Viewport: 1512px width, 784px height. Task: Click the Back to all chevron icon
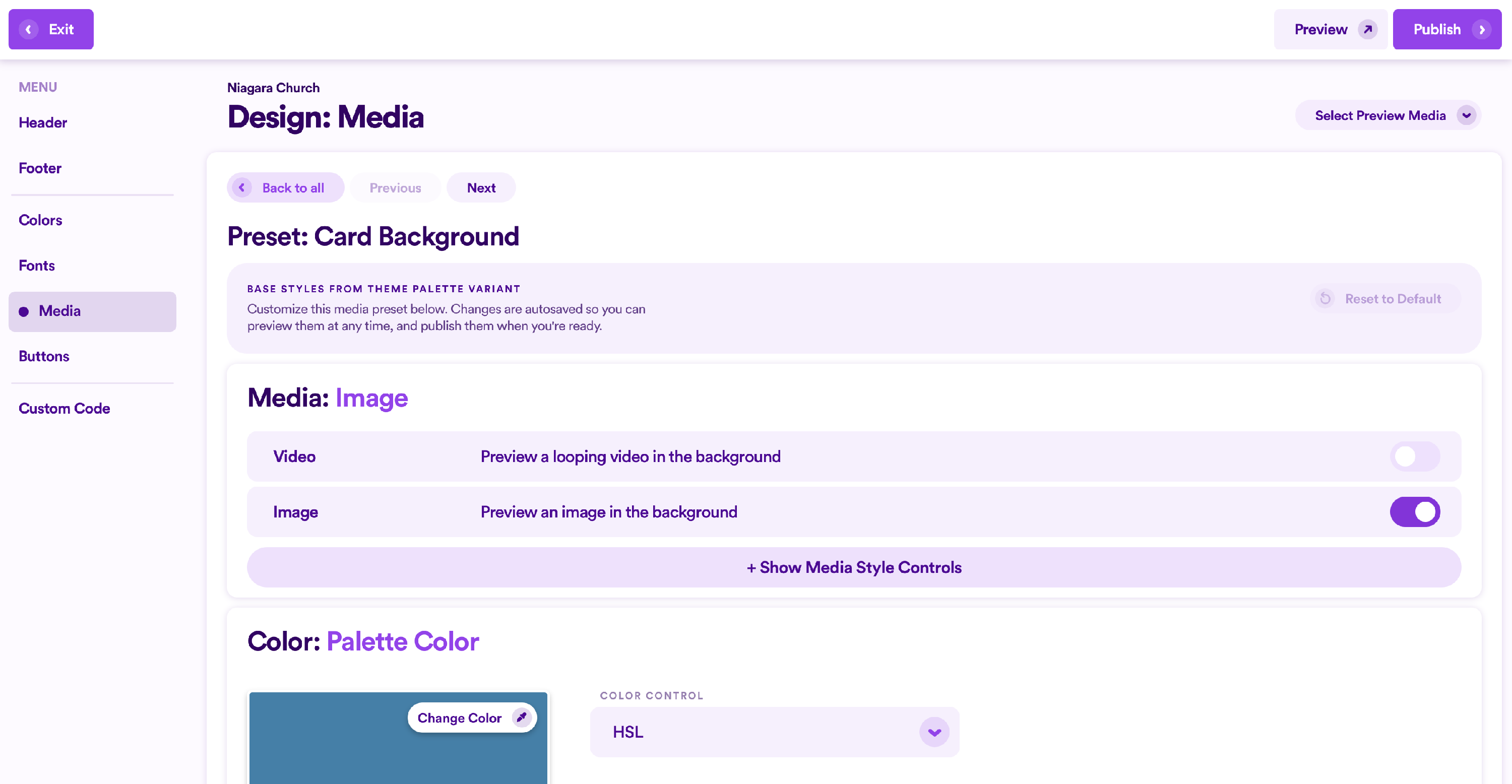pyautogui.click(x=242, y=188)
